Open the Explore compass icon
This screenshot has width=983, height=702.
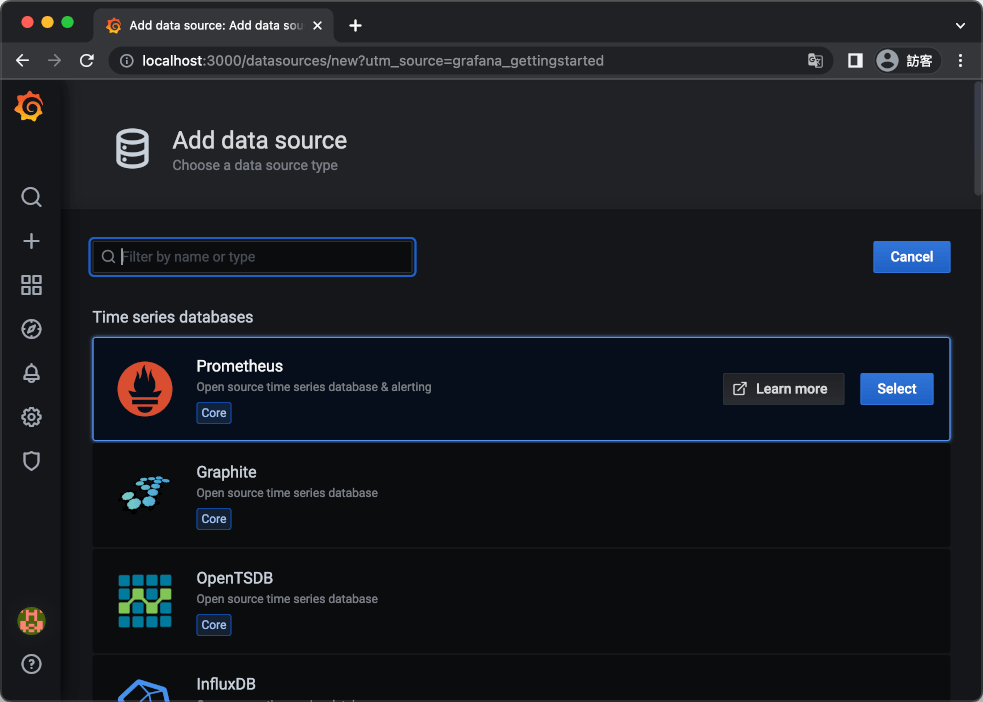[31, 329]
